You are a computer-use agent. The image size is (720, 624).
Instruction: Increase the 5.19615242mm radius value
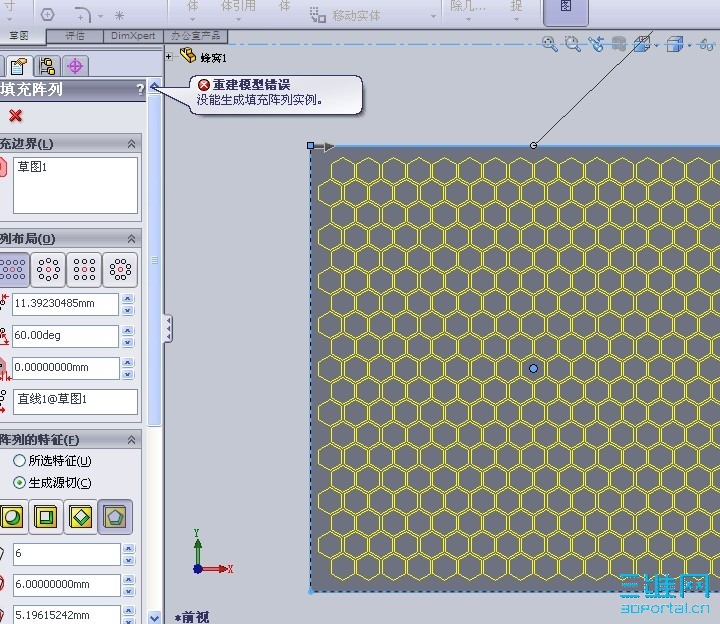129,611
